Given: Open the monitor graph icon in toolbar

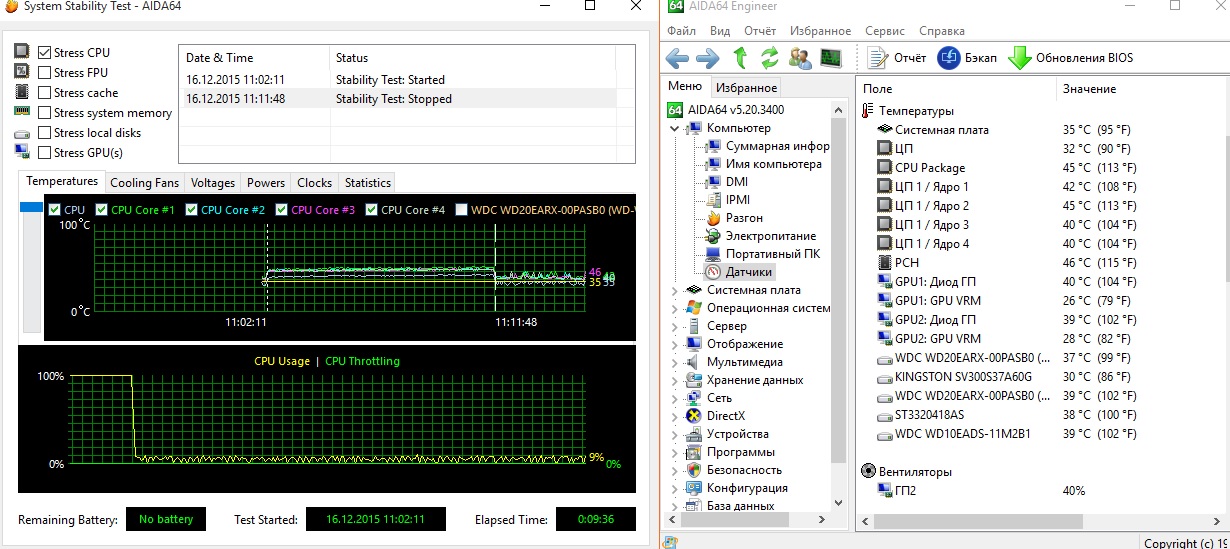Looking at the screenshot, I should [x=830, y=58].
